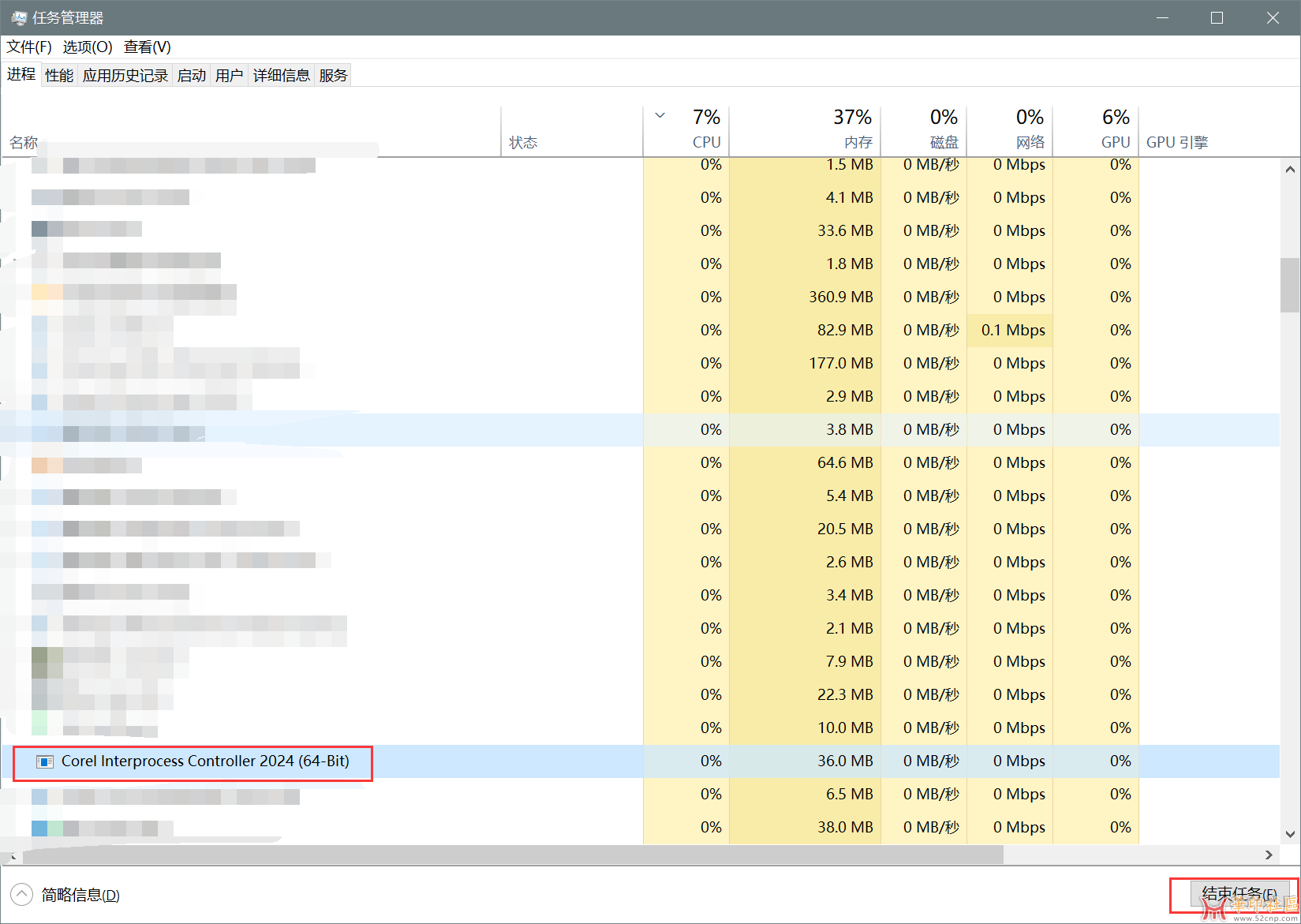The image size is (1301, 924).
Task: Select Corel Interprocess Controller 2024 (64-Bit) row
Action: pos(640,761)
